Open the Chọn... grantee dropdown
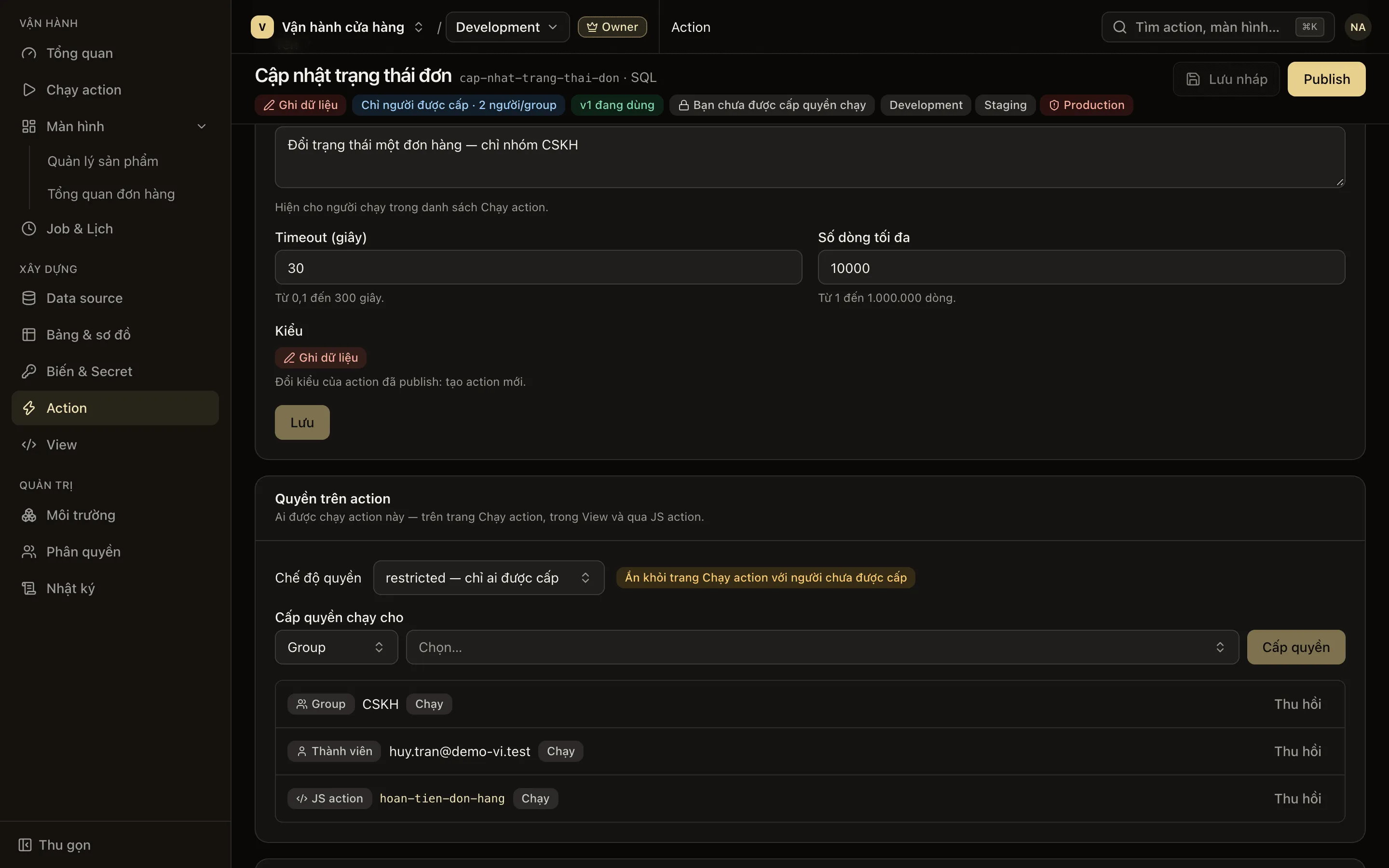This screenshot has height=868, width=1389. coord(822,647)
